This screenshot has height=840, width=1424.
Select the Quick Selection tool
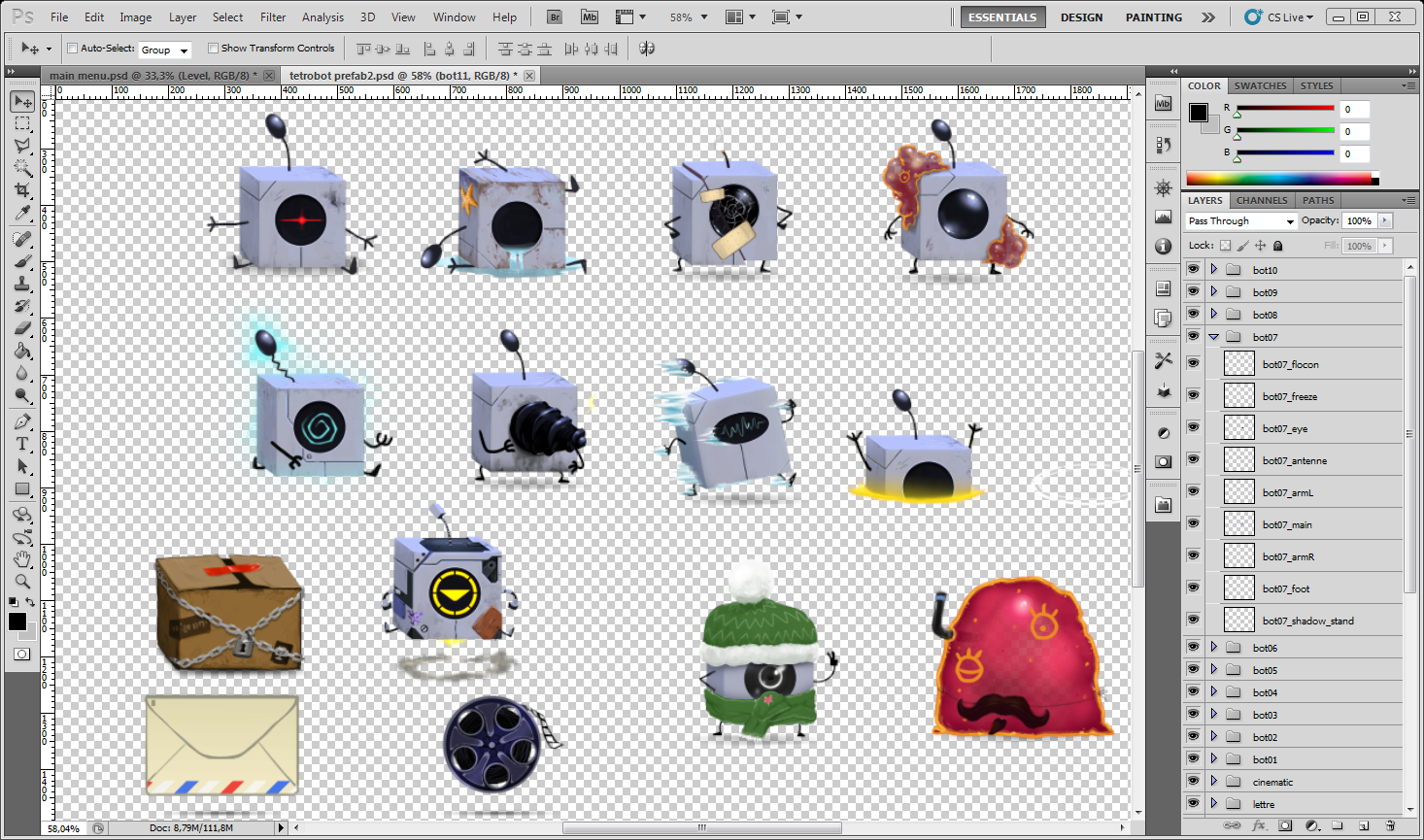coord(22,168)
